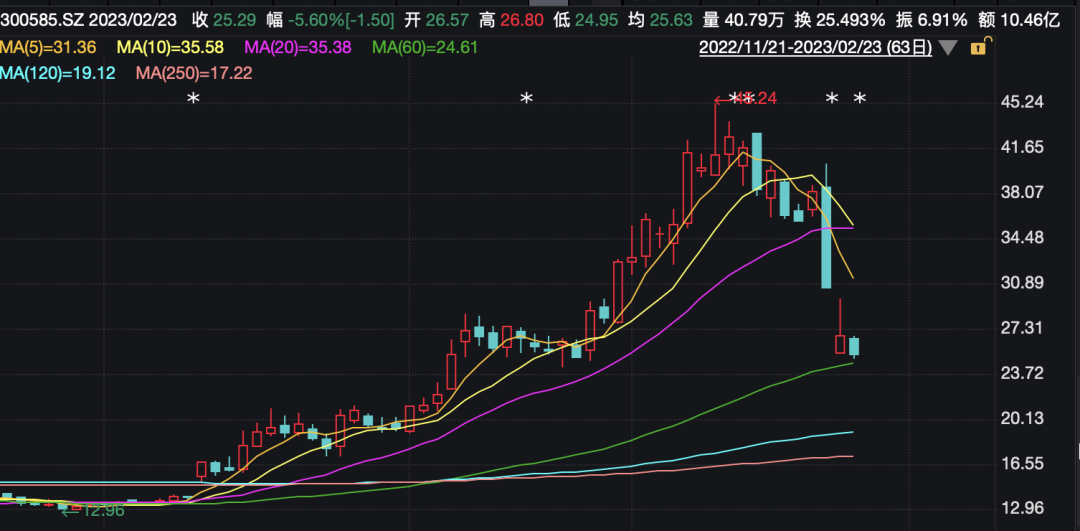Click the last cyan candlestick on chart
Viewport: 1080px width, 531px height.
click(854, 347)
